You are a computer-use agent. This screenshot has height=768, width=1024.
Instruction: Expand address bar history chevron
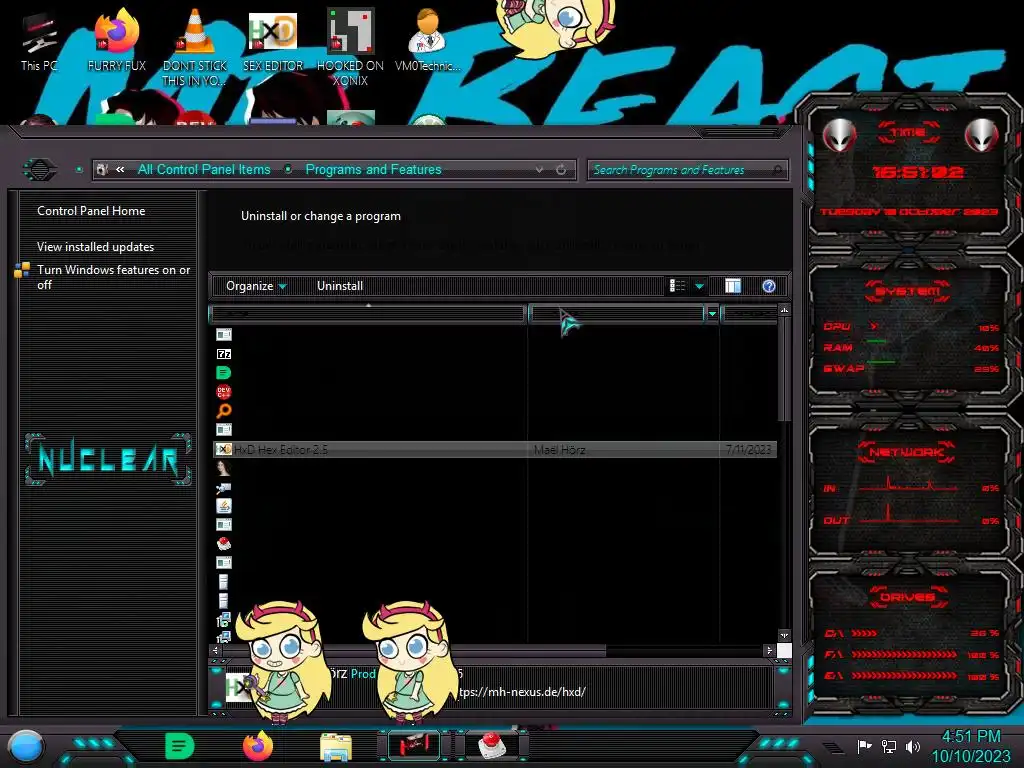pos(539,170)
